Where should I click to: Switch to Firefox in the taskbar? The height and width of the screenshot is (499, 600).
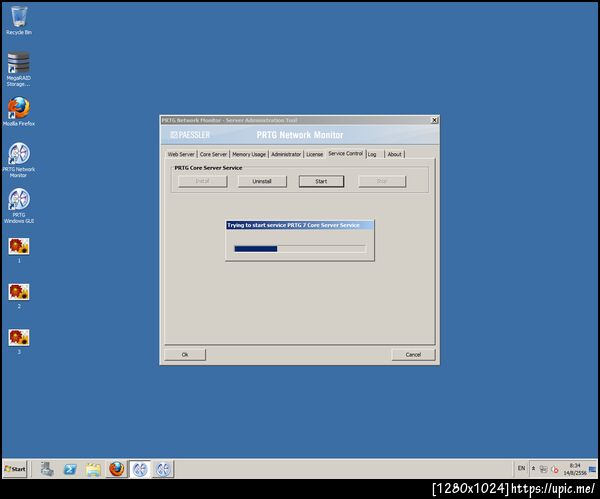pos(117,469)
